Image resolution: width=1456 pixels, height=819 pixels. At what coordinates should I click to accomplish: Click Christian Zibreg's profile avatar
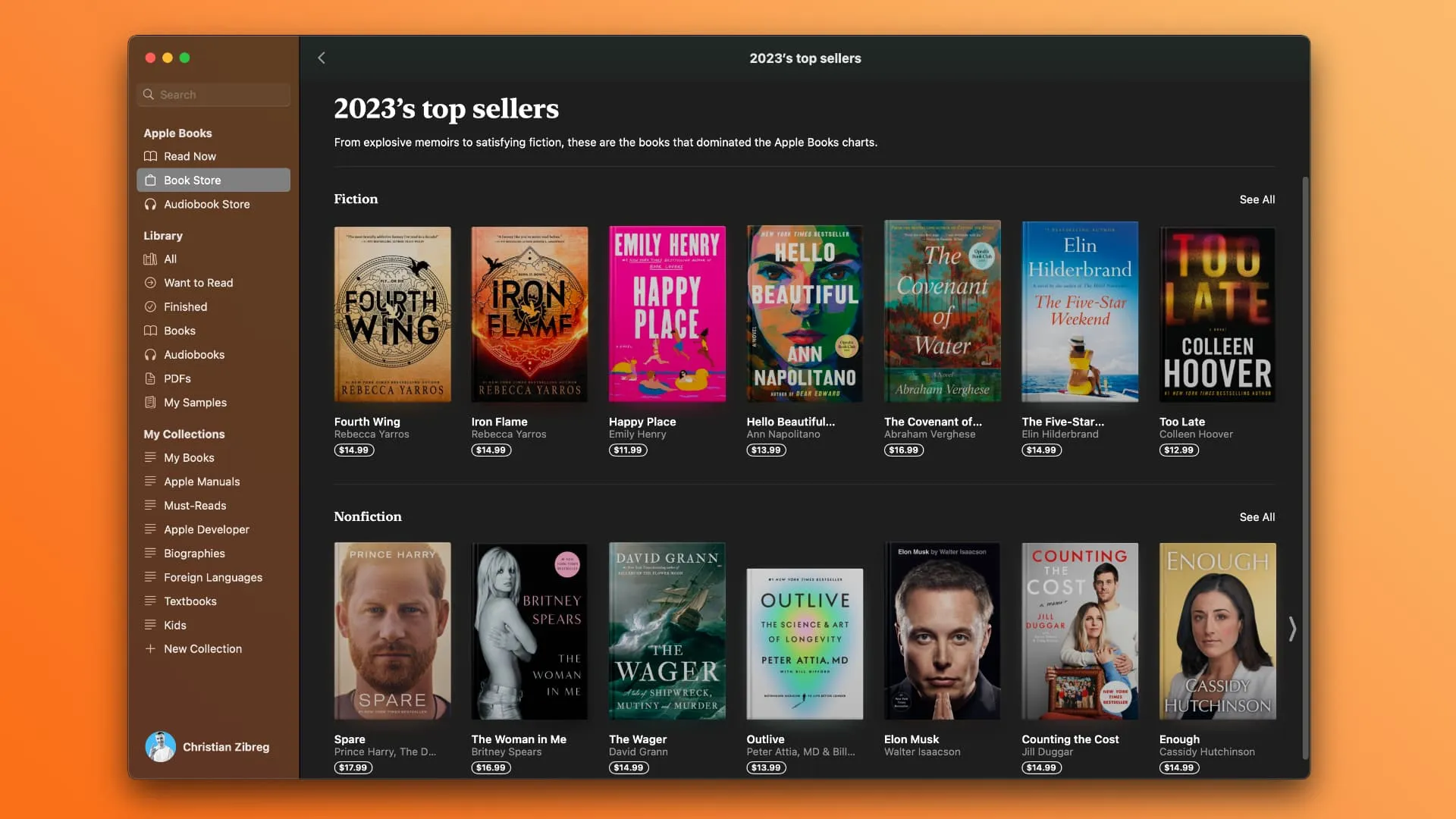(x=161, y=747)
